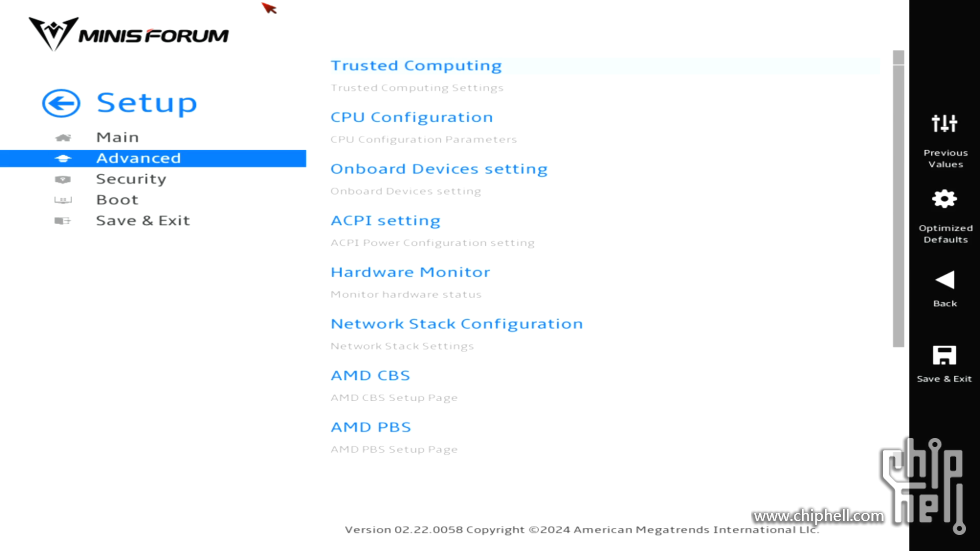Viewport: 980px width, 551px height.
Task: Click the Previous Values sliders icon
Action: pos(944,123)
